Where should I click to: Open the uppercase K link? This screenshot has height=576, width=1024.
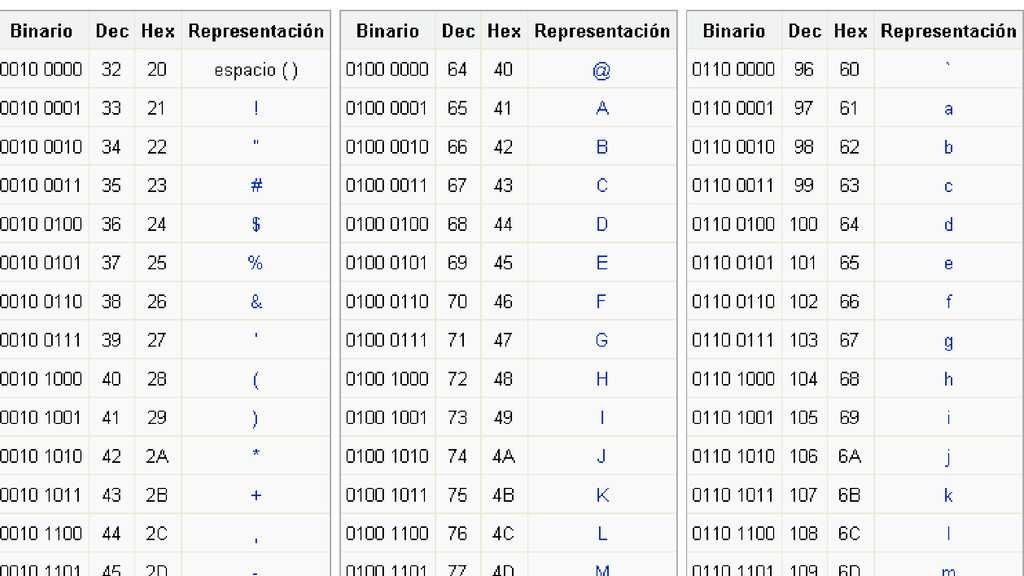(x=602, y=495)
